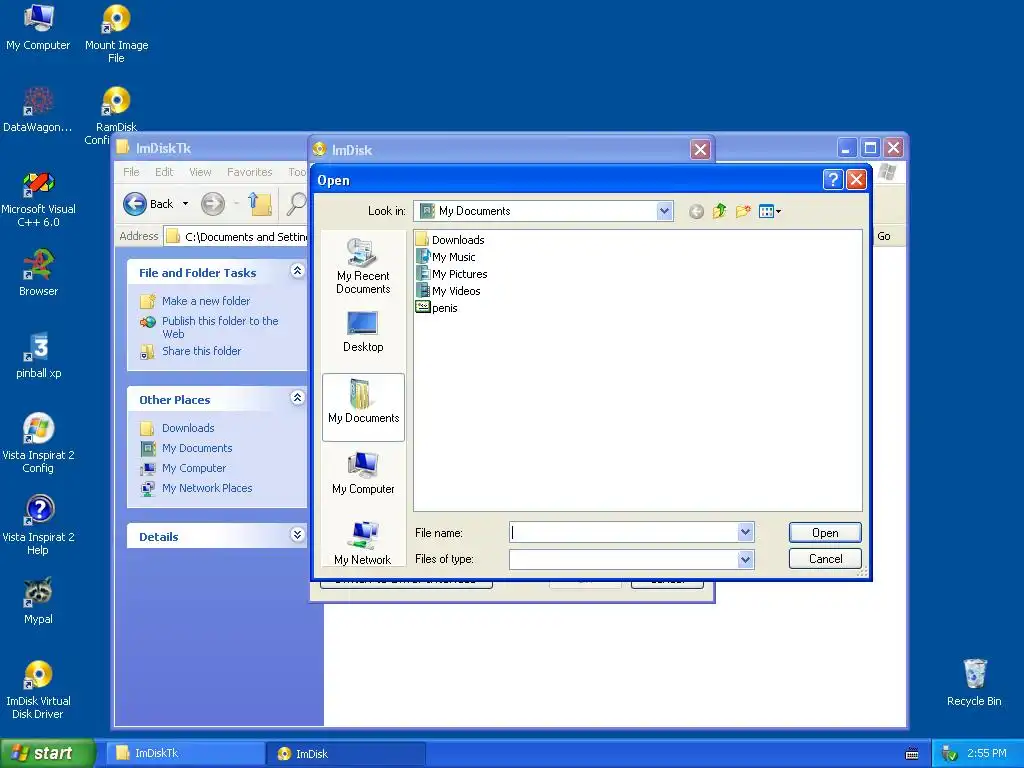Open File menu in ImDiskTk window
Viewport: 1024px width, 768px height.
[x=131, y=172]
